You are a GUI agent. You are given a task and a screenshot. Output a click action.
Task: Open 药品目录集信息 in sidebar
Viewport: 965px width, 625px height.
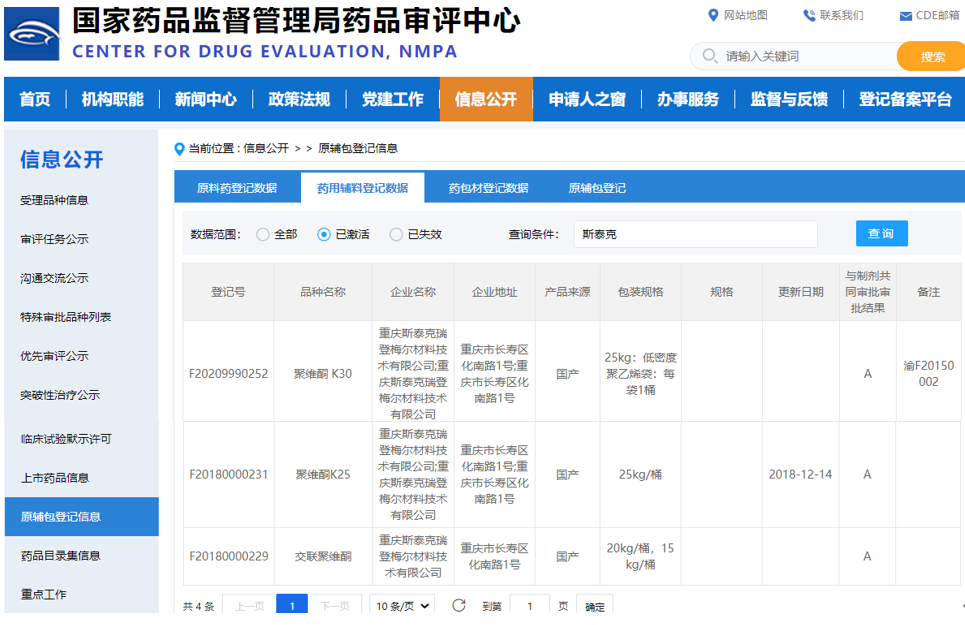pos(60,555)
